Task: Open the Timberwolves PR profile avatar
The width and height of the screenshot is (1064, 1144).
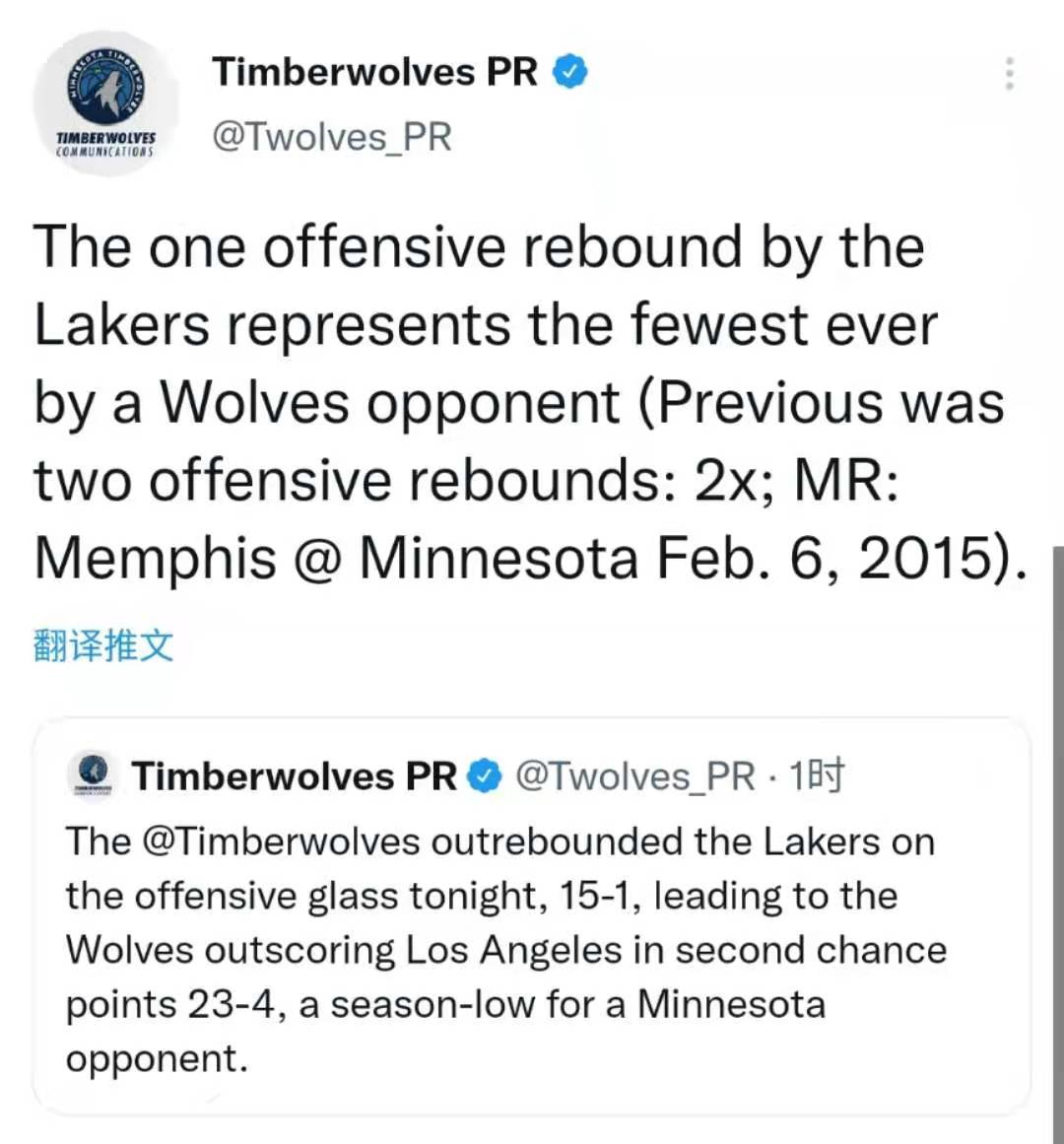Action: (x=106, y=102)
